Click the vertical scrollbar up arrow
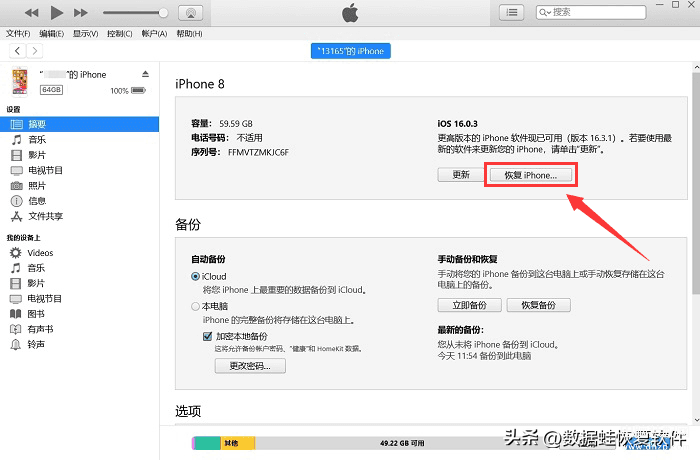 coord(696,67)
